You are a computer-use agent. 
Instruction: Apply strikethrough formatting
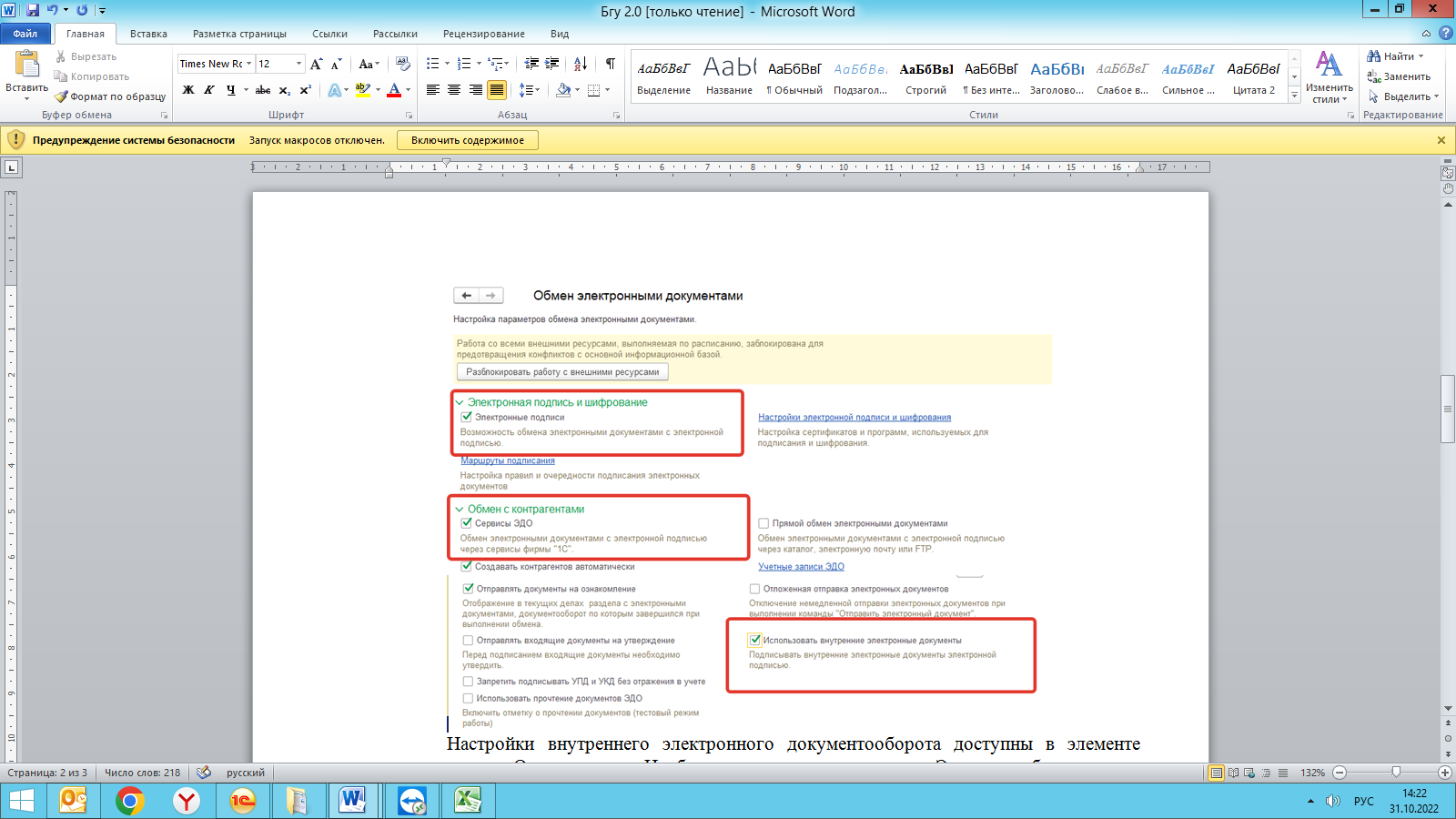[263, 90]
